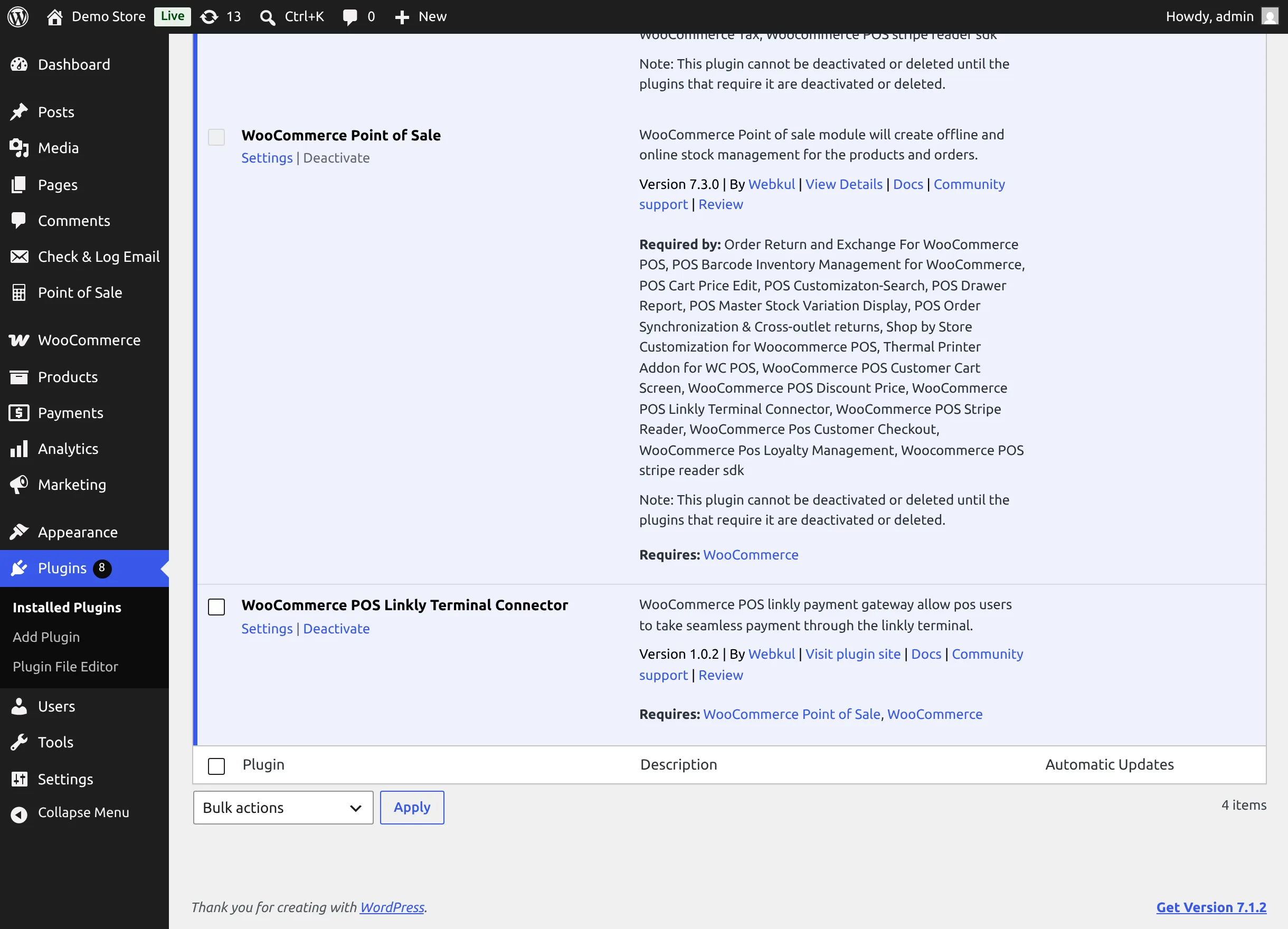The width and height of the screenshot is (1288, 929).
Task: Click the Posts pushpin icon
Action: coord(20,112)
